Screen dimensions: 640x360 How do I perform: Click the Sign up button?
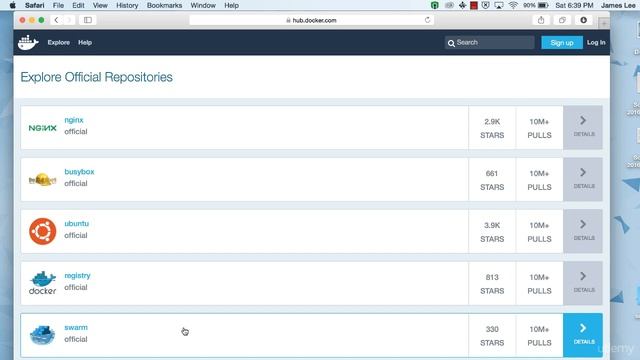pyautogui.click(x=562, y=42)
